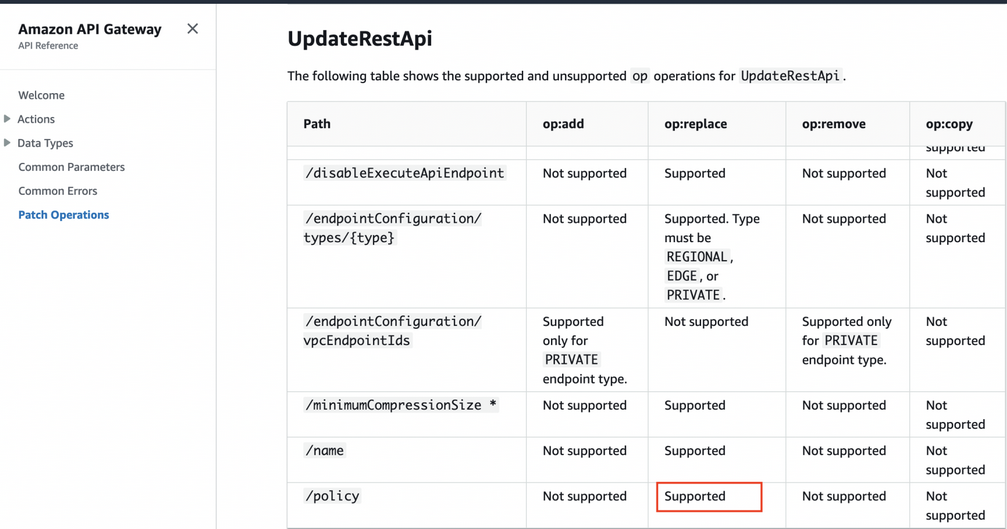
Task: Click the op:replace column header
Action: [696, 124]
